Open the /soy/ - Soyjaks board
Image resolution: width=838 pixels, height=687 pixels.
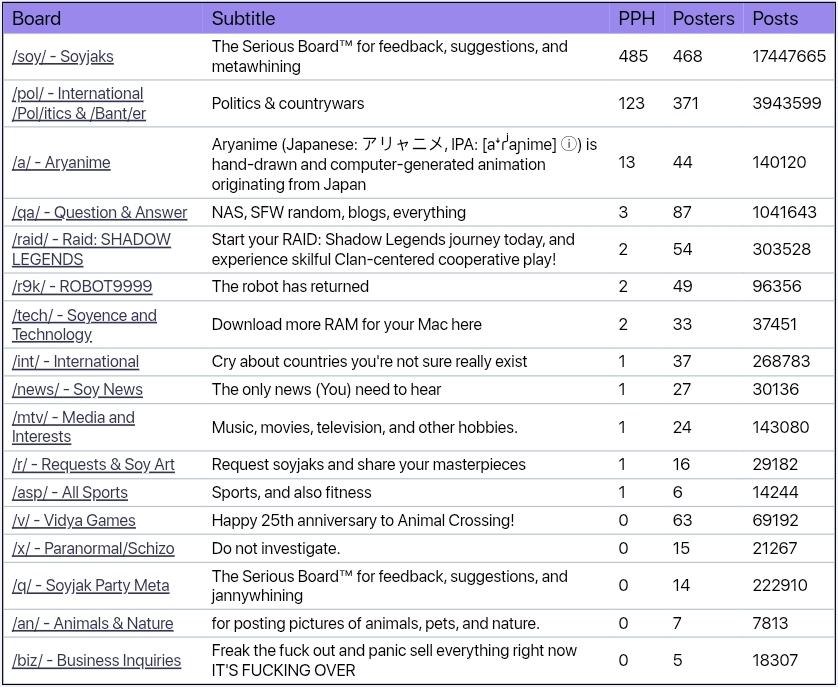(63, 57)
